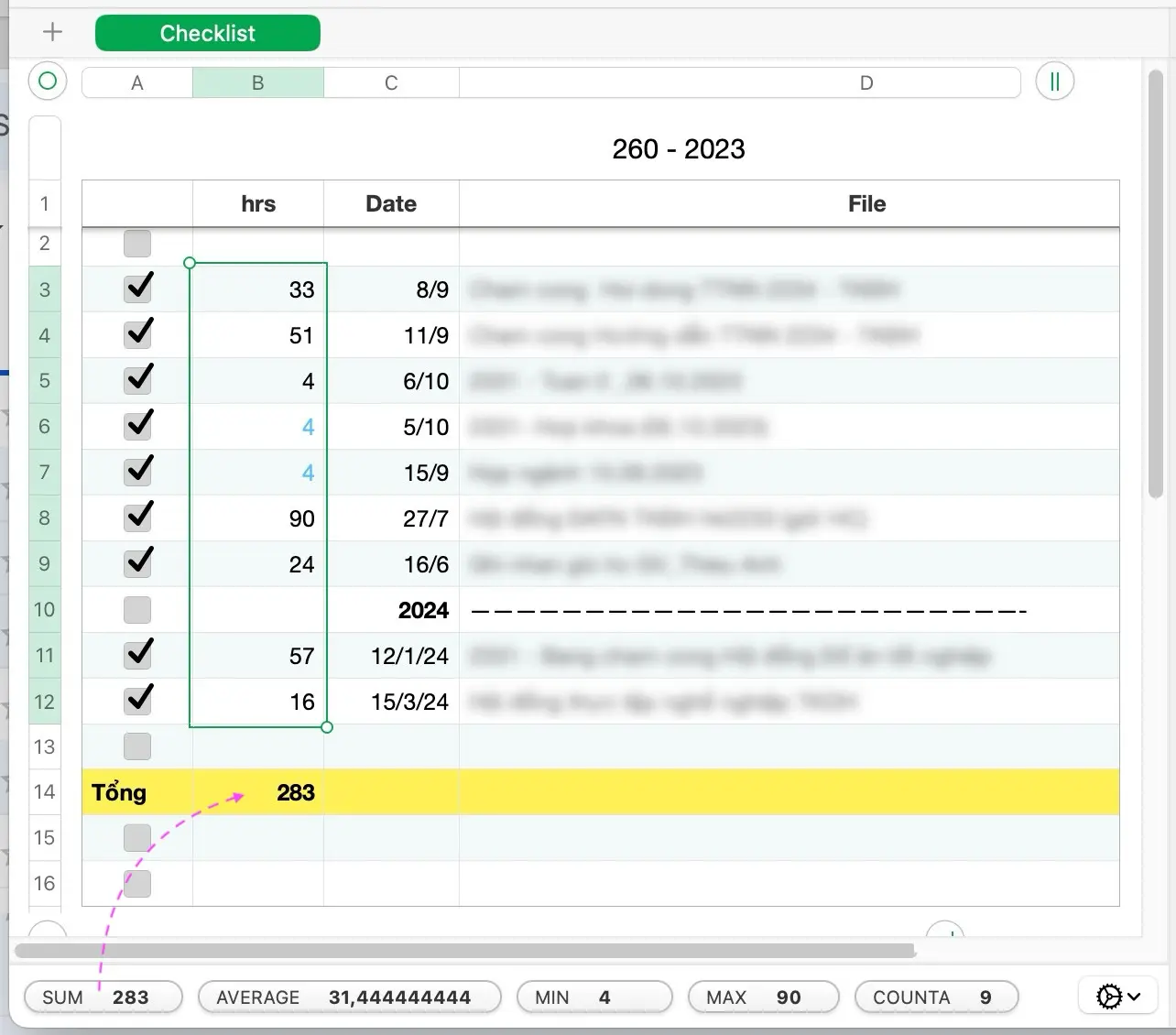Image resolution: width=1176 pixels, height=1035 pixels.
Task: Click the SUM 283 status chip
Action: pos(103,997)
